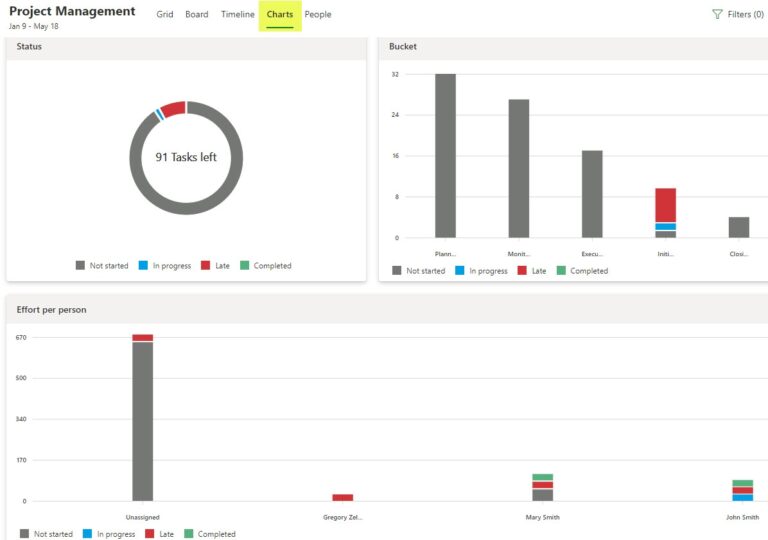
Task: Click In progress swatch in Bucket legend
Action: (x=459, y=270)
